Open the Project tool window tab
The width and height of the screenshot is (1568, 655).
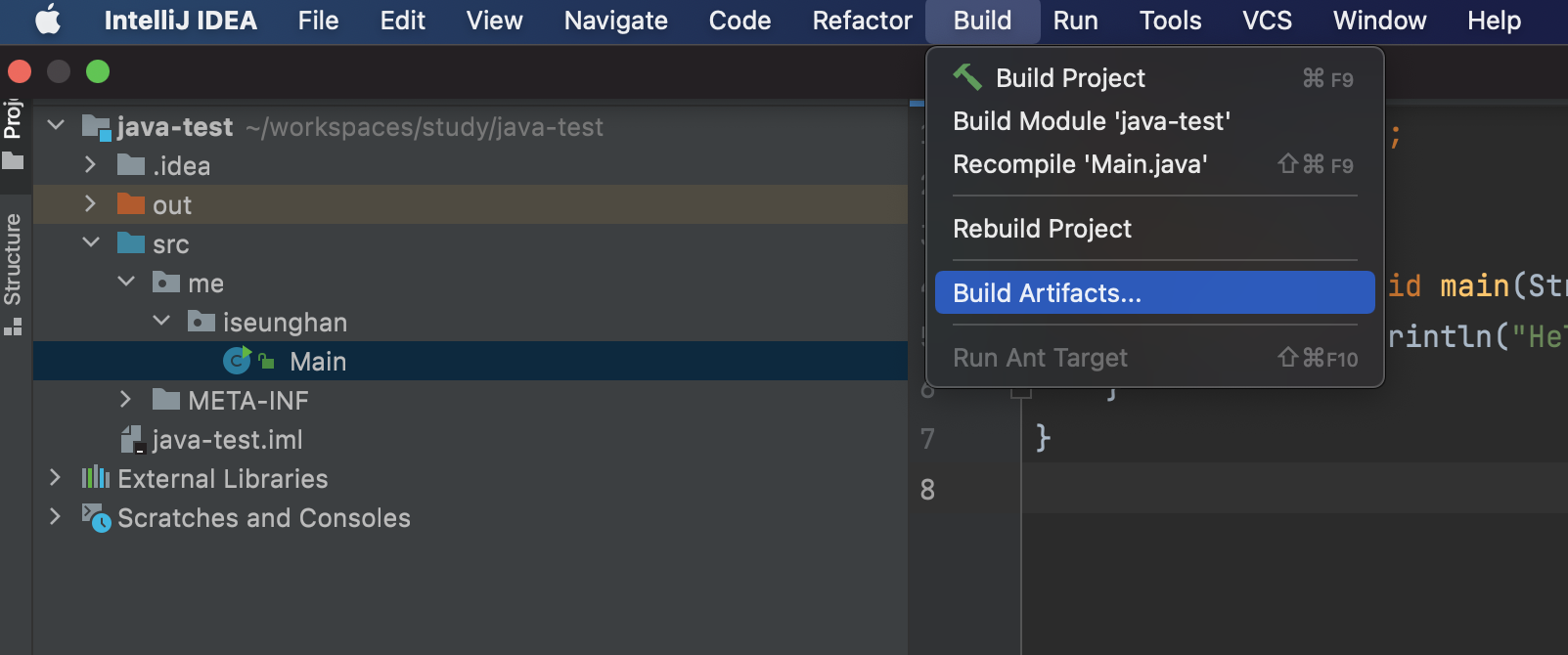[x=13, y=133]
